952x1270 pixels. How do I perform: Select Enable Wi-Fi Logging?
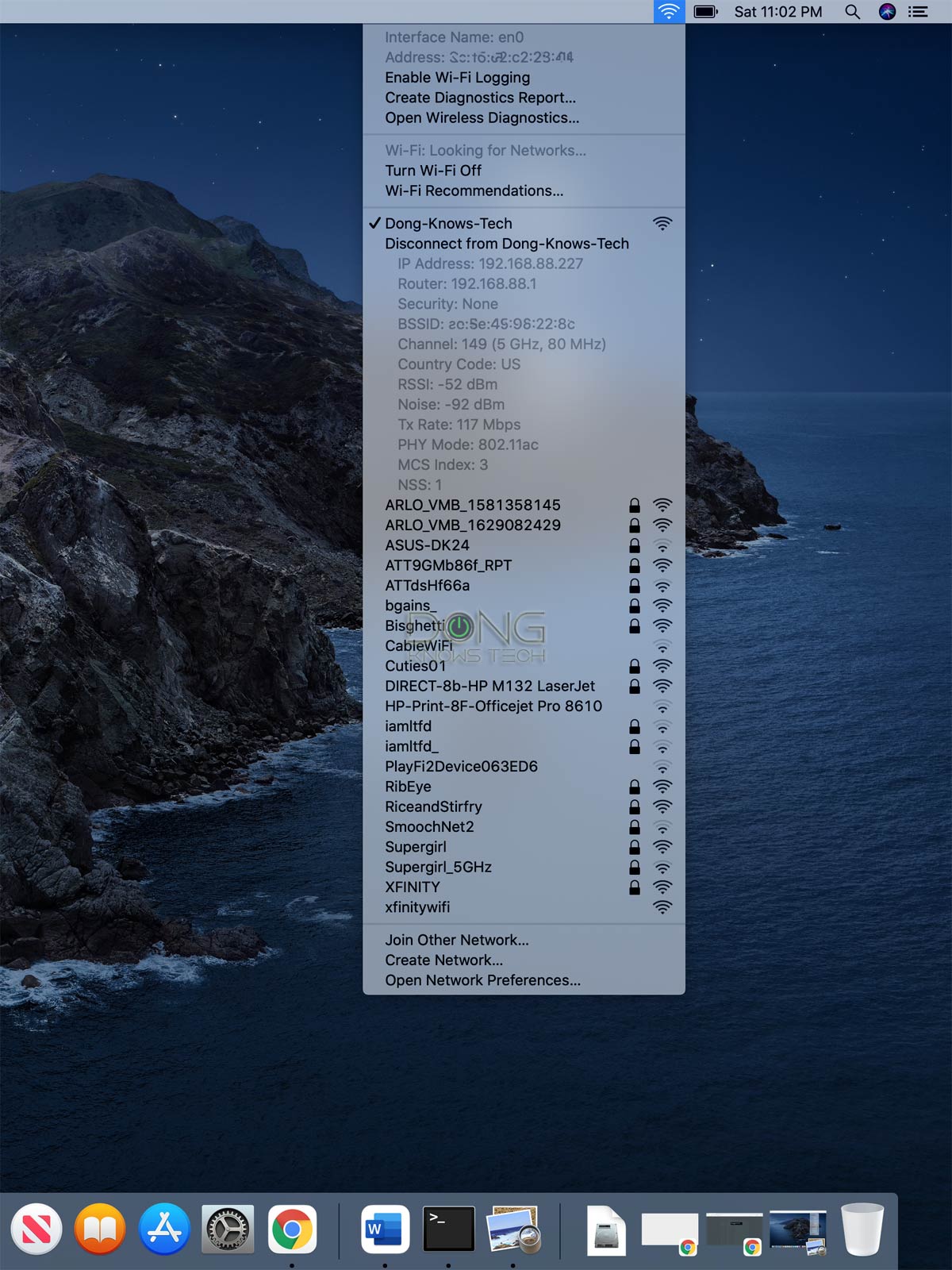coord(524,78)
